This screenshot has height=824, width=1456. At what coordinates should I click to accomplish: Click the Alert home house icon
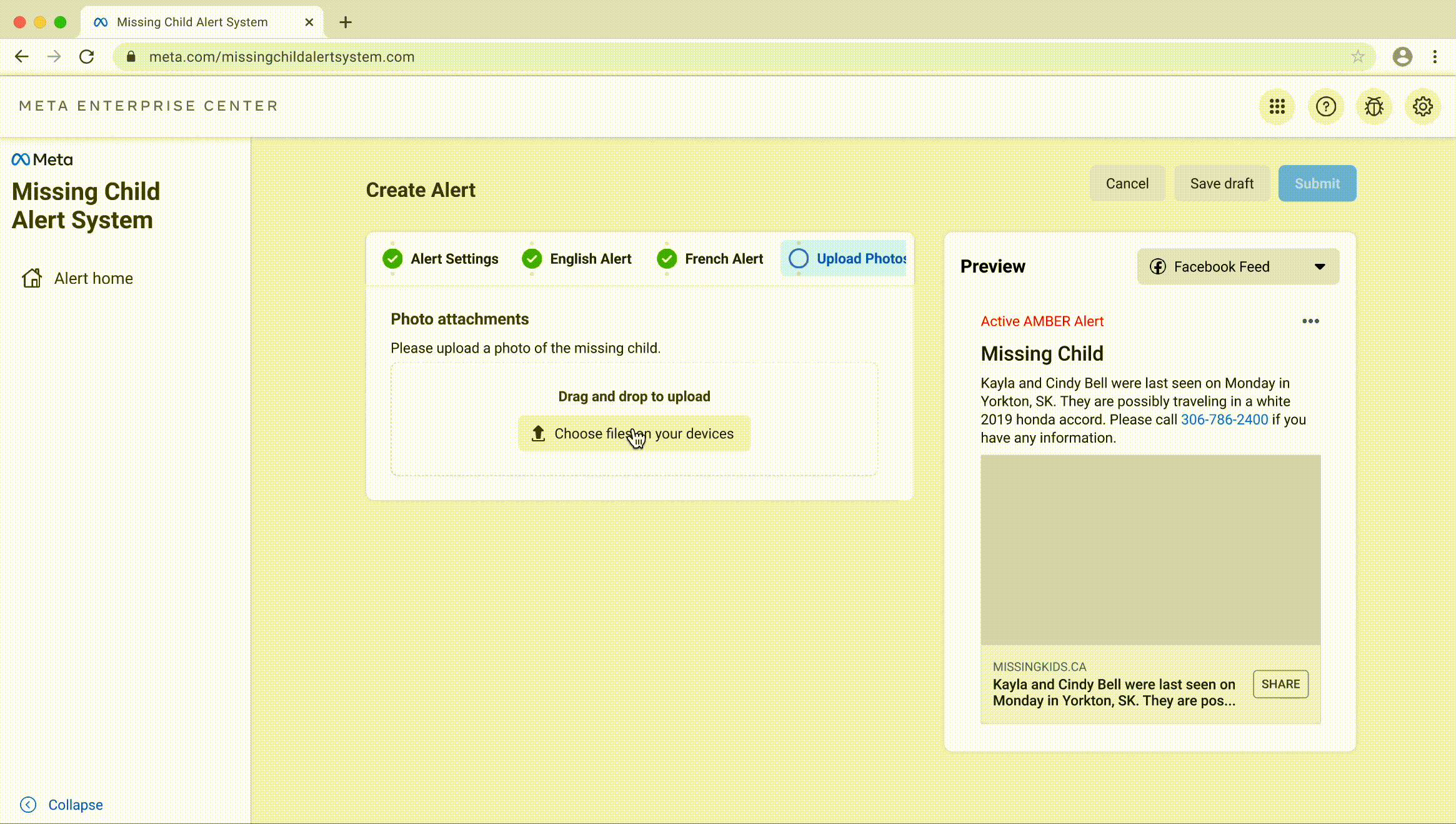coord(32,278)
